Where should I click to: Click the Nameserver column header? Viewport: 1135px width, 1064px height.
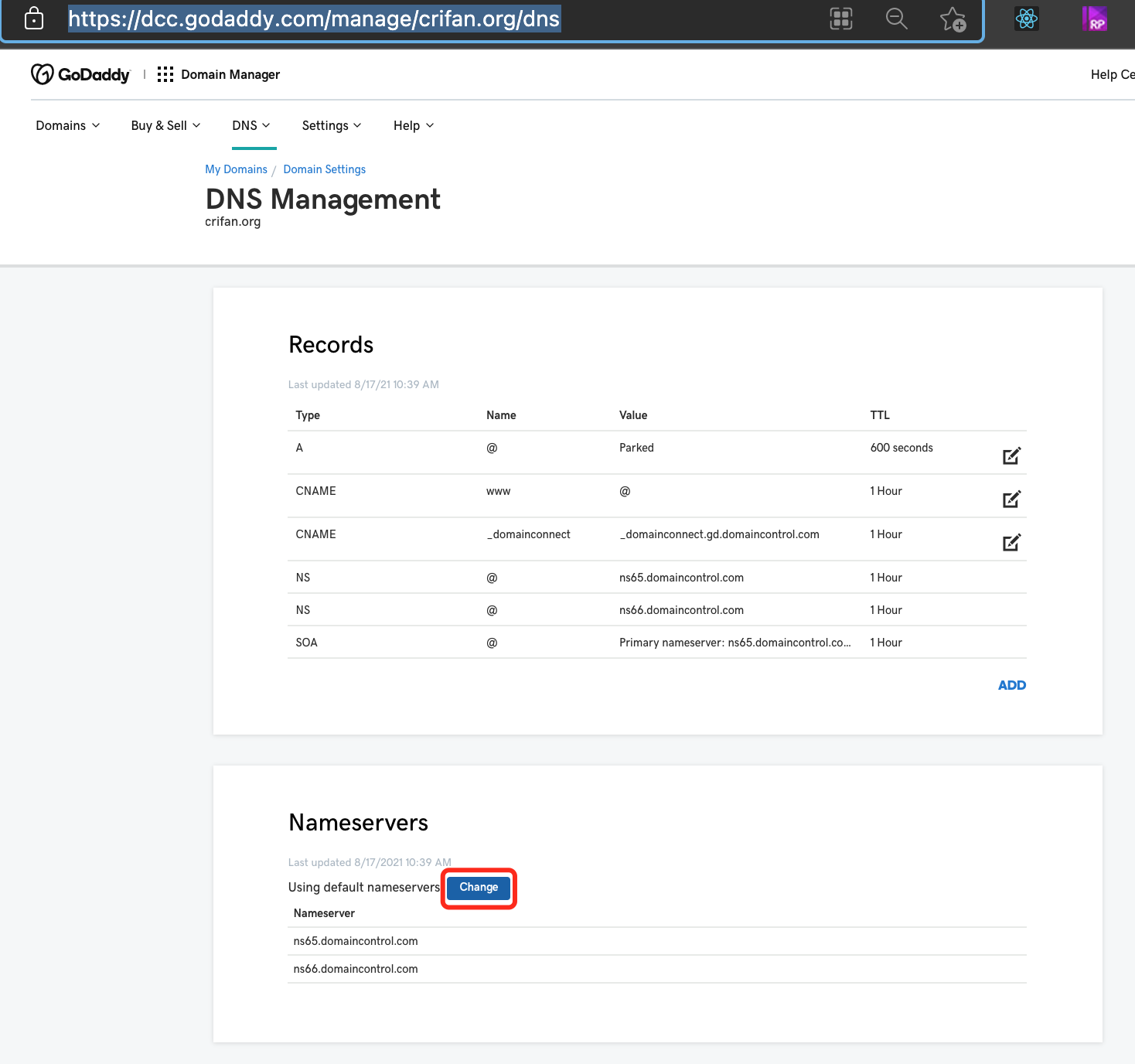[324, 913]
